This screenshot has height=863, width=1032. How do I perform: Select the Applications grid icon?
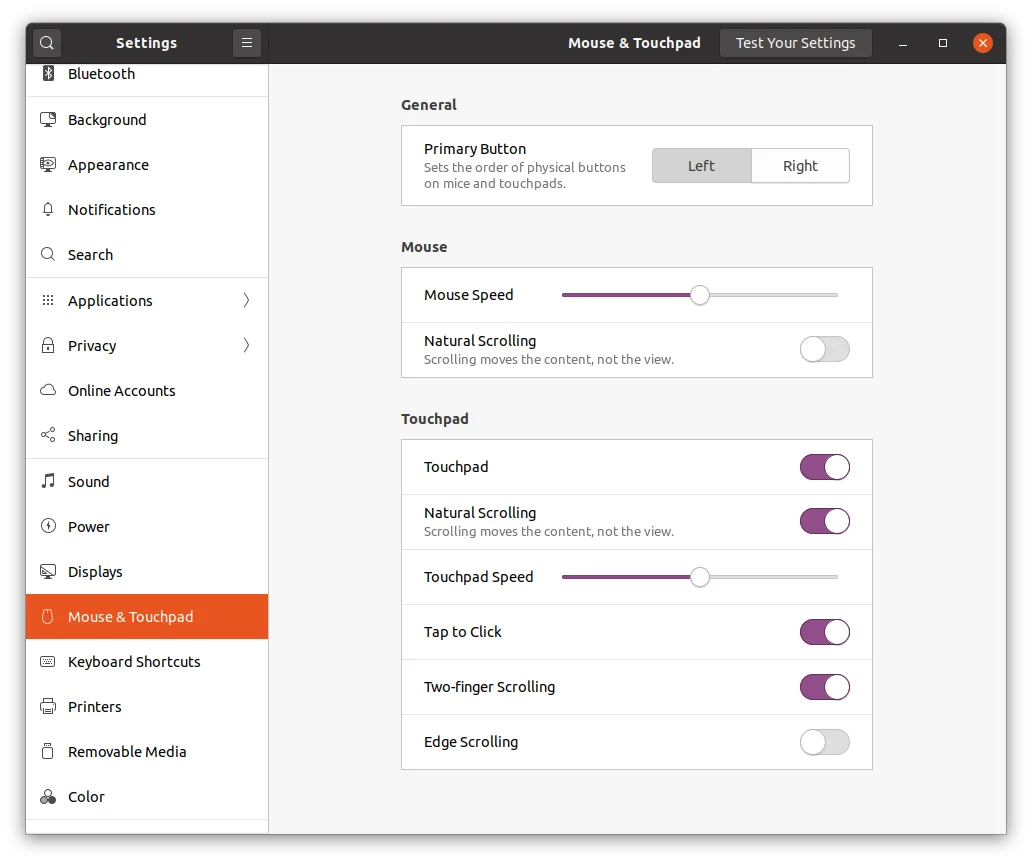[x=48, y=300]
